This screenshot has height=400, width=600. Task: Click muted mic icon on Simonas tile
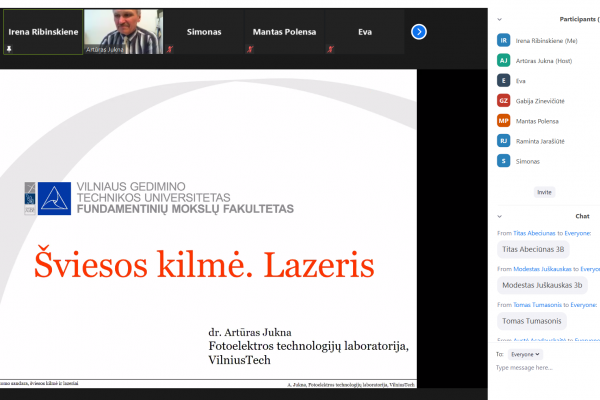pos(170,49)
